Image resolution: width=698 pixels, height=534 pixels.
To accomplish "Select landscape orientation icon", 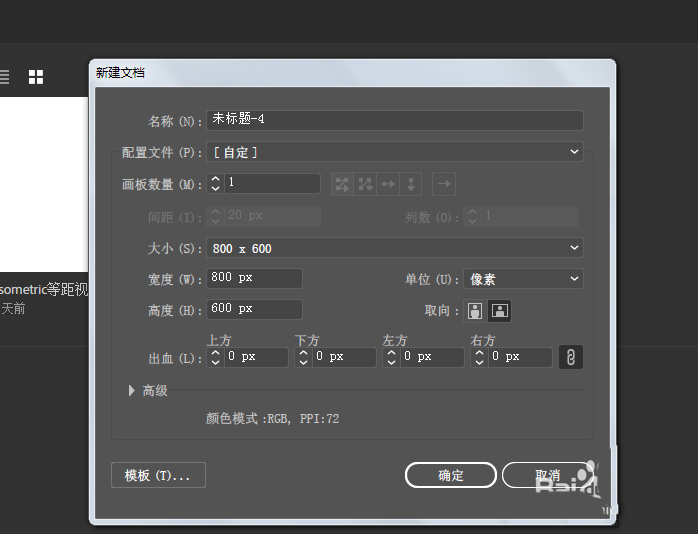I will (x=499, y=311).
